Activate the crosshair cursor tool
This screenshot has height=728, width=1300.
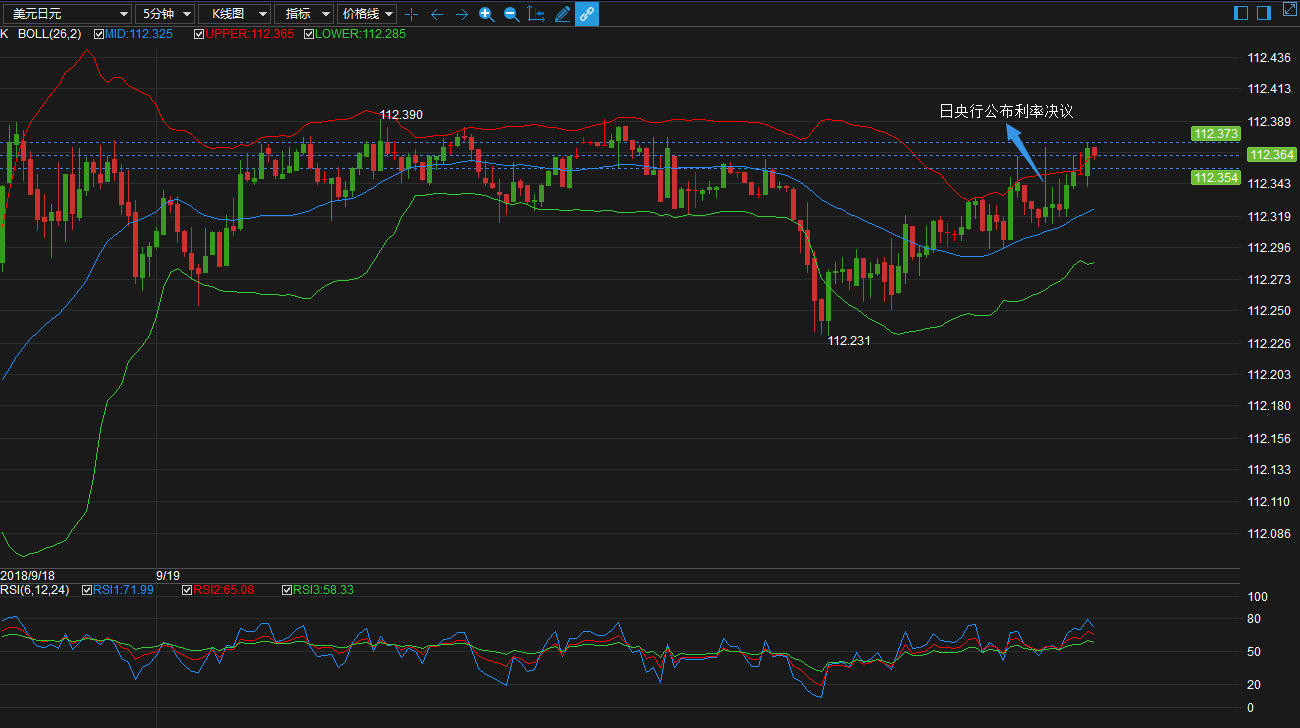click(411, 14)
